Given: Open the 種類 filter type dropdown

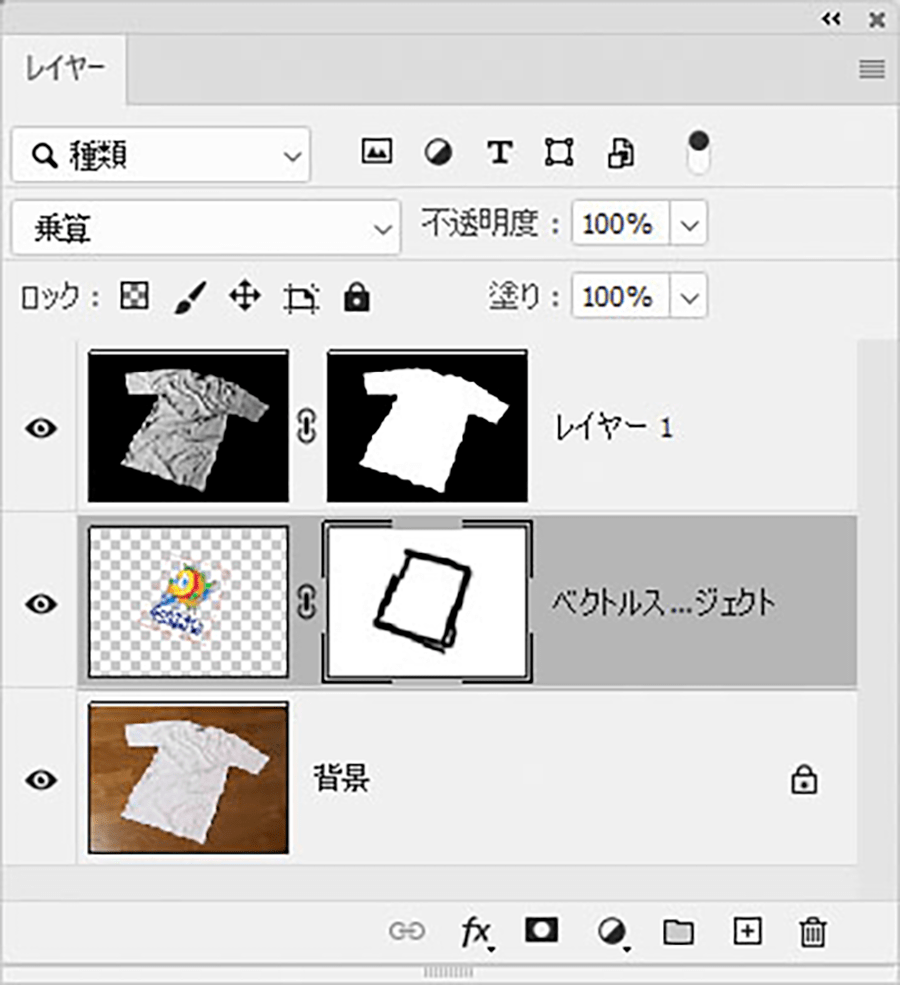Looking at the screenshot, I should point(160,155).
